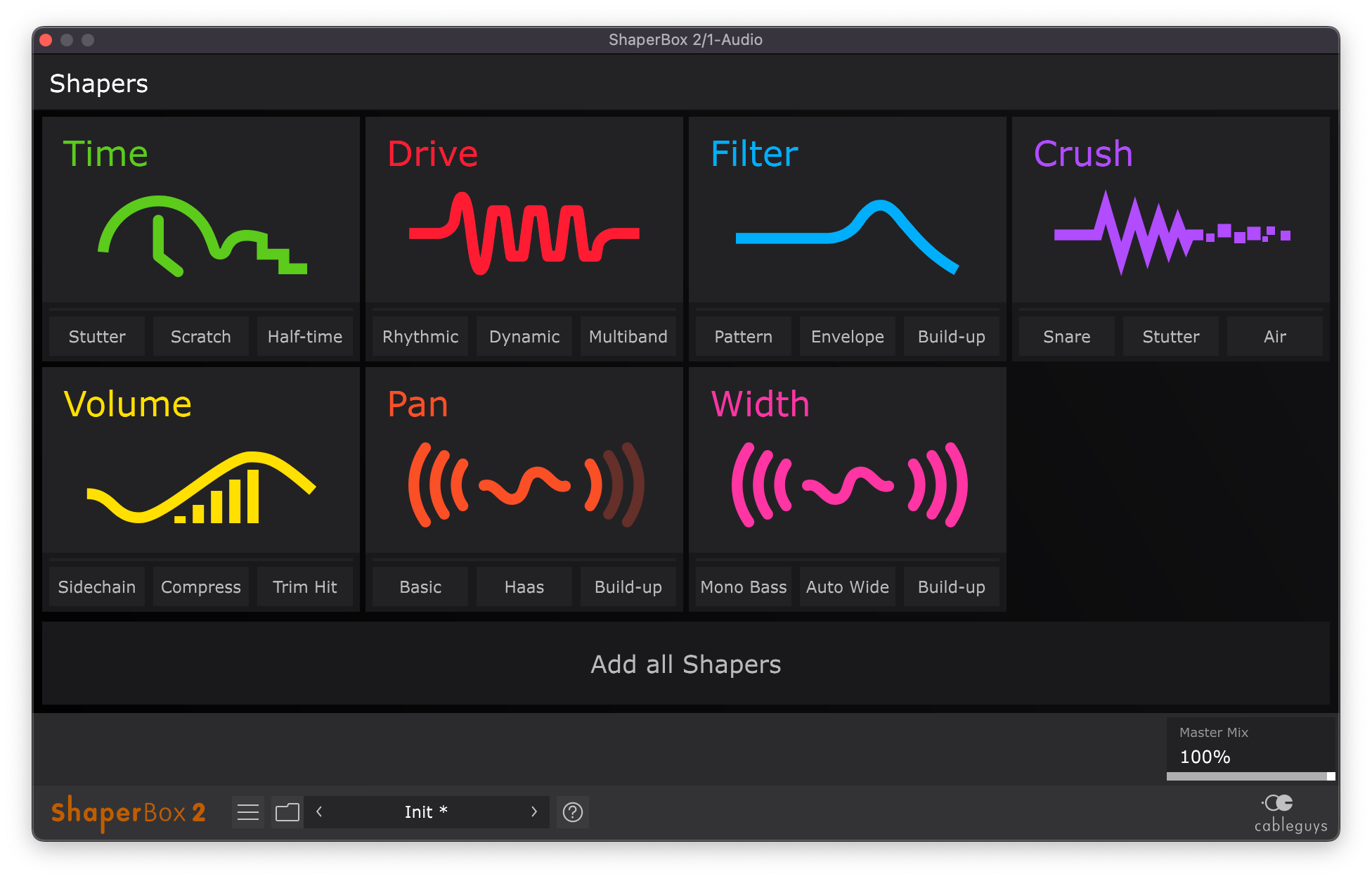Click the Volume title text
Image resolution: width=1372 pixels, height=879 pixels.
[127, 404]
